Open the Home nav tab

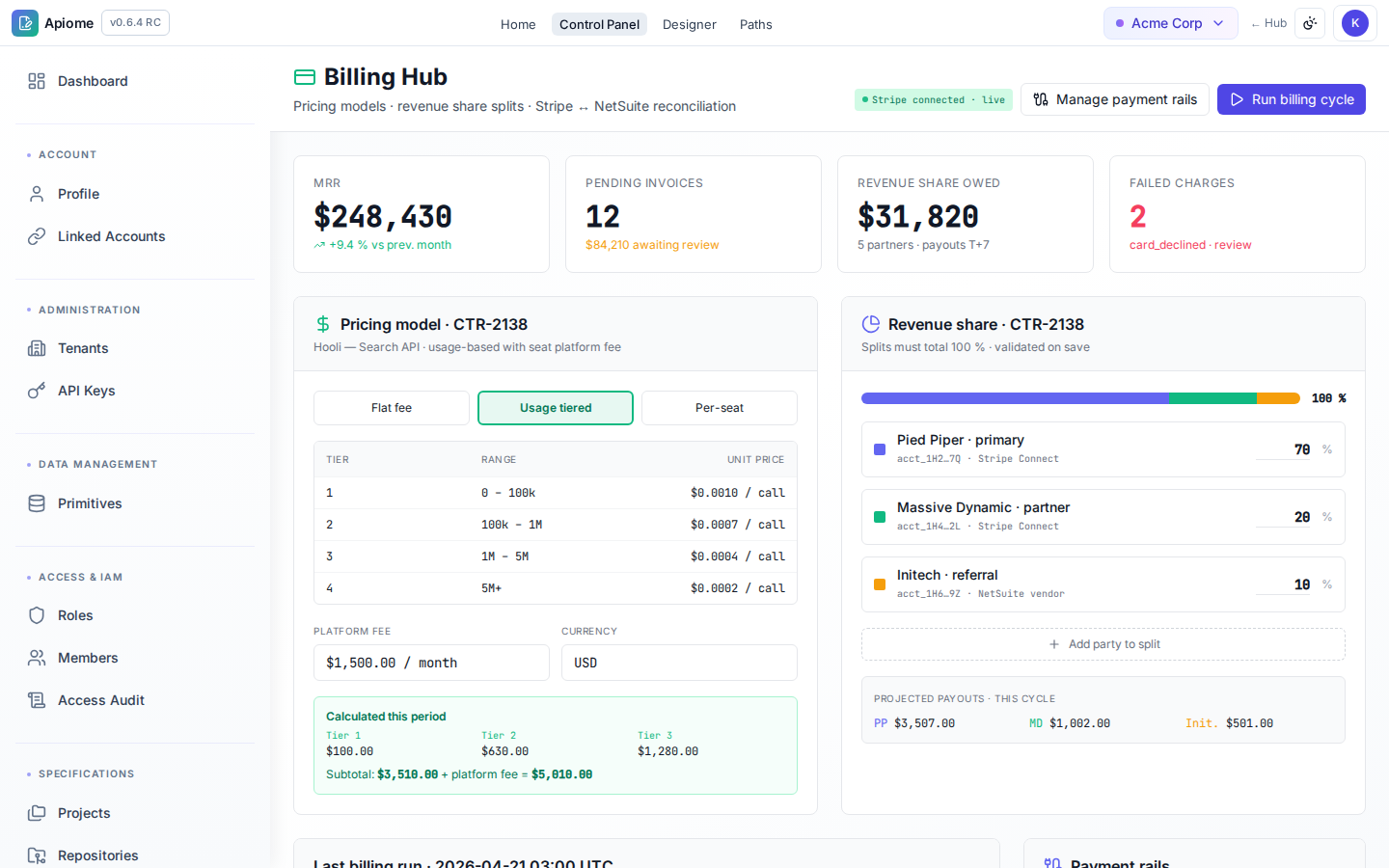[x=518, y=24]
